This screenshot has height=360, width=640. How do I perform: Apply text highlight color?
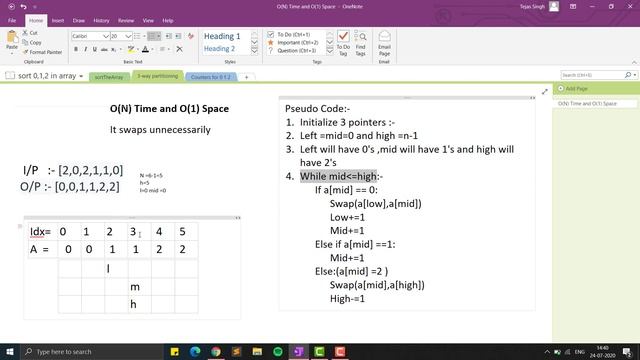pos(131,49)
